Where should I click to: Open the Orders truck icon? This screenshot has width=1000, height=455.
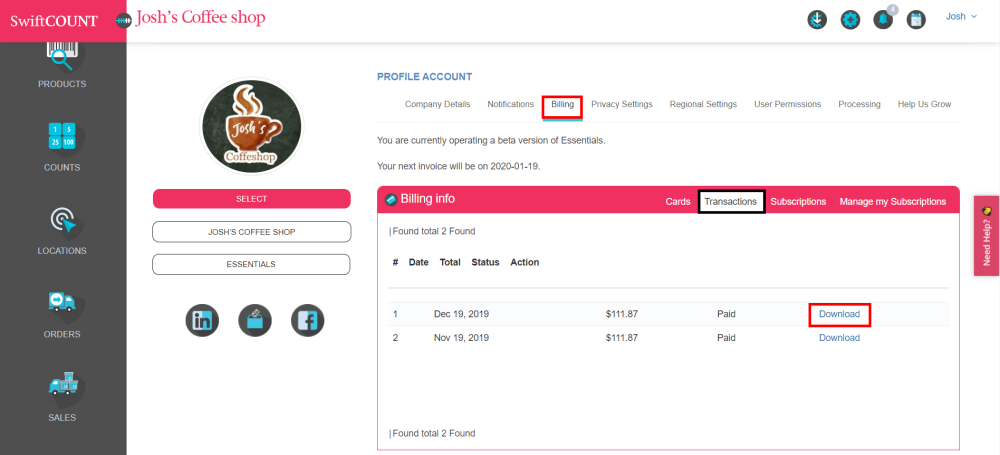[x=62, y=303]
